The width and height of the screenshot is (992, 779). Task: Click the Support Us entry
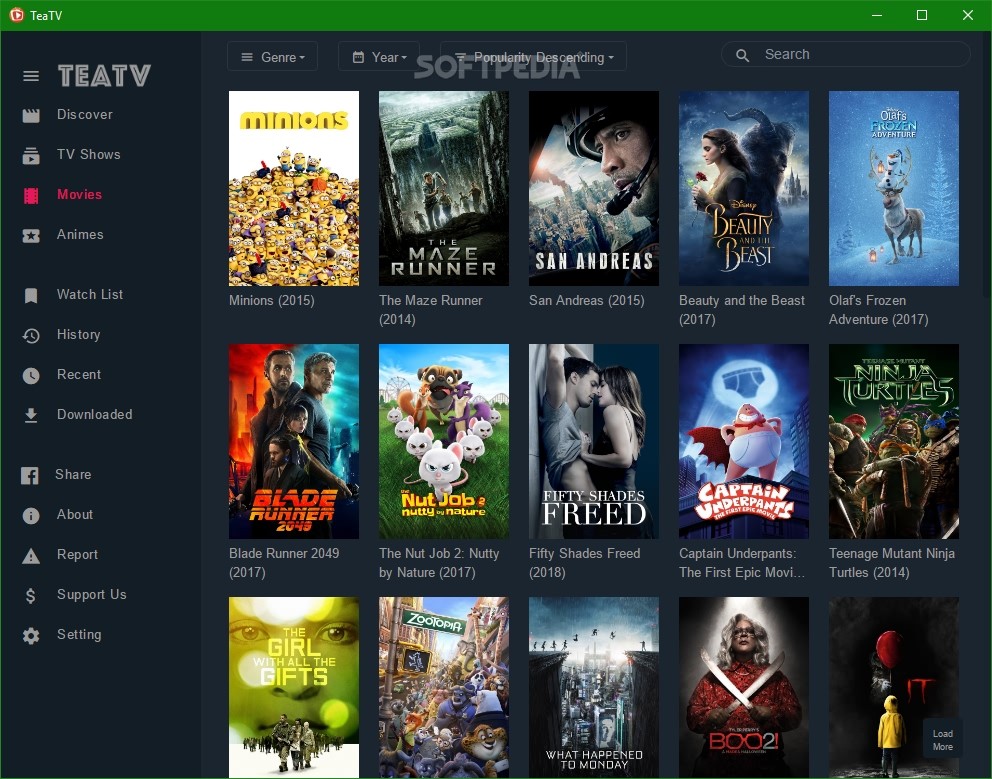(92, 594)
